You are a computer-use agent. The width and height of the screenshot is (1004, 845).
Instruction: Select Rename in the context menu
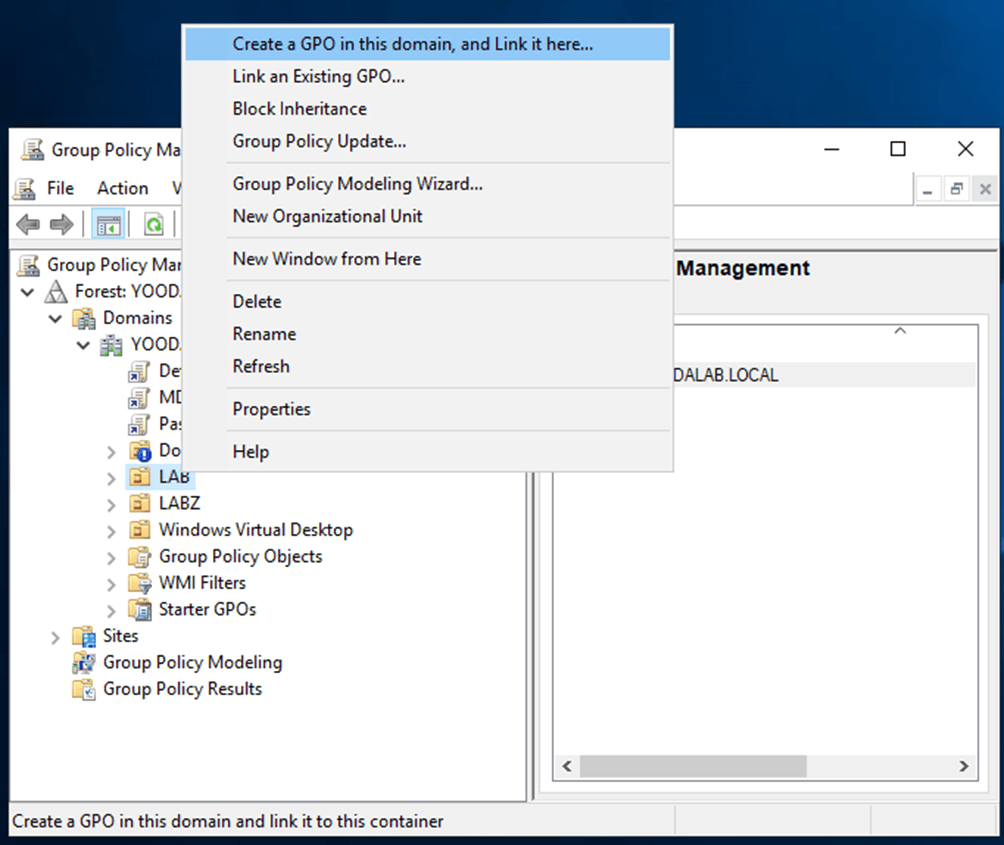427,334
